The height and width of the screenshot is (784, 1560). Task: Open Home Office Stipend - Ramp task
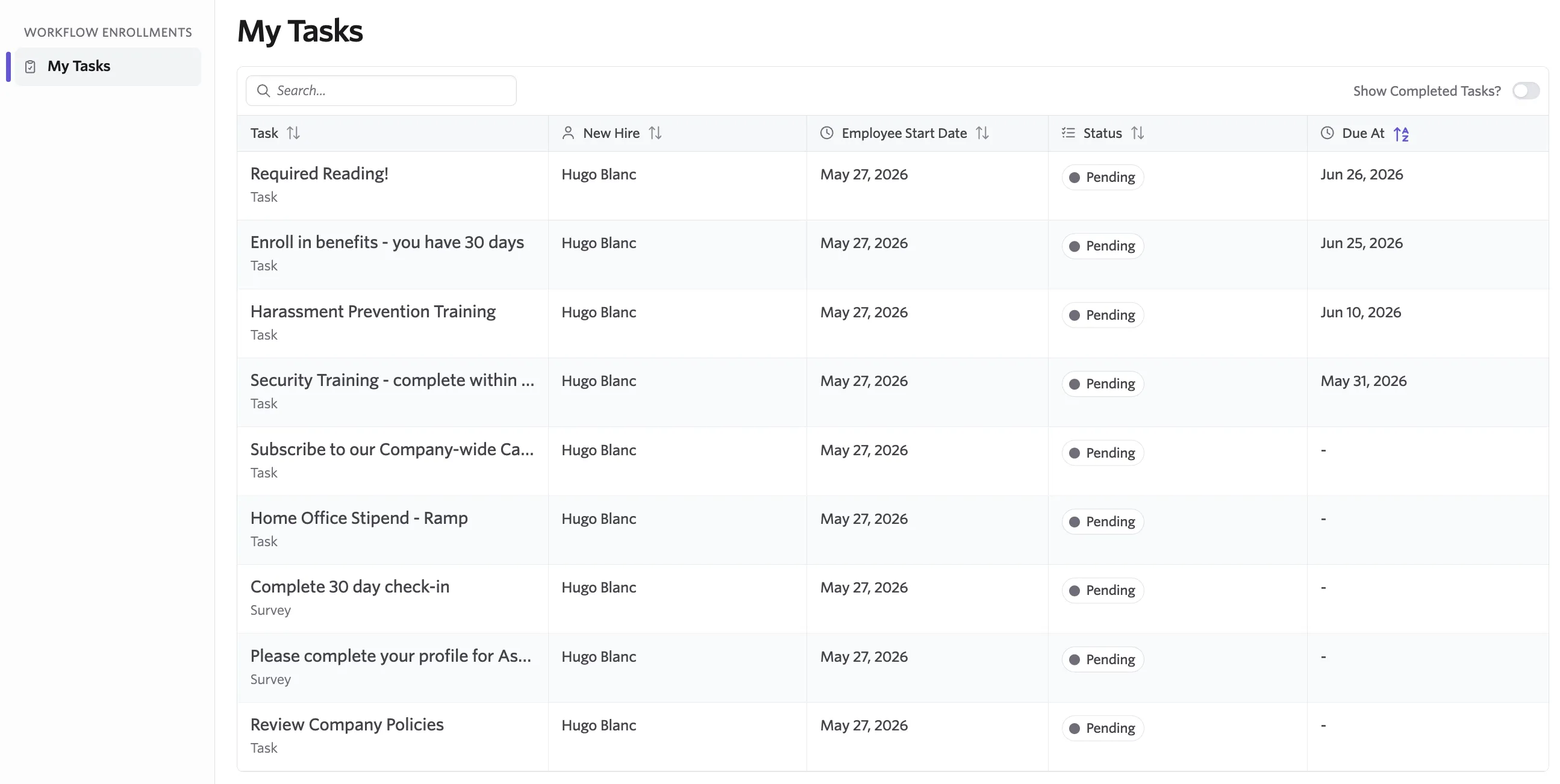(x=358, y=518)
